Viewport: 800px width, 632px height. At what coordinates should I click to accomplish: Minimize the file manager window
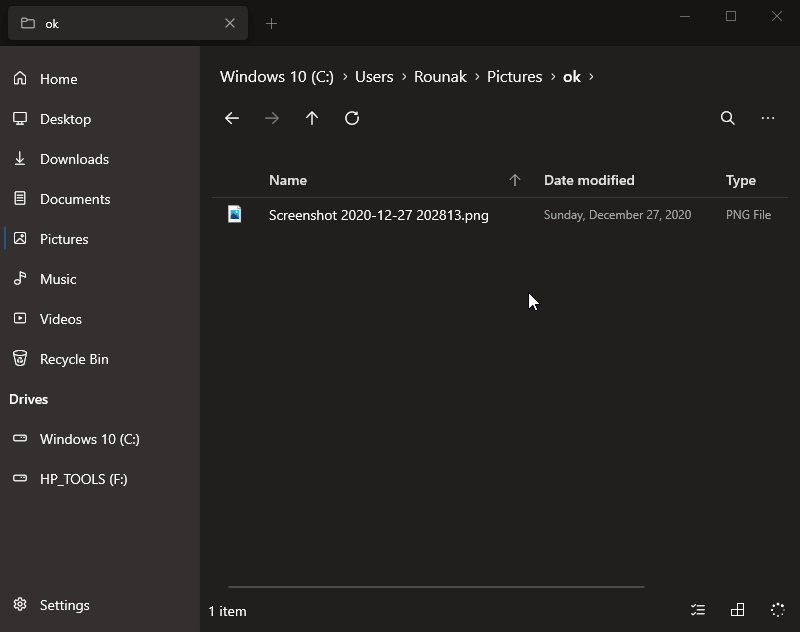[685, 16]
